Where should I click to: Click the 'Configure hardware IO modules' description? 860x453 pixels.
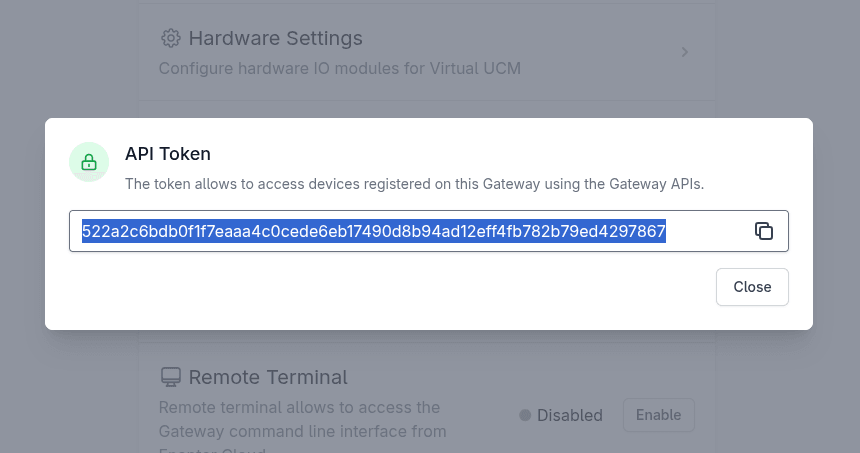click(300, 69)
